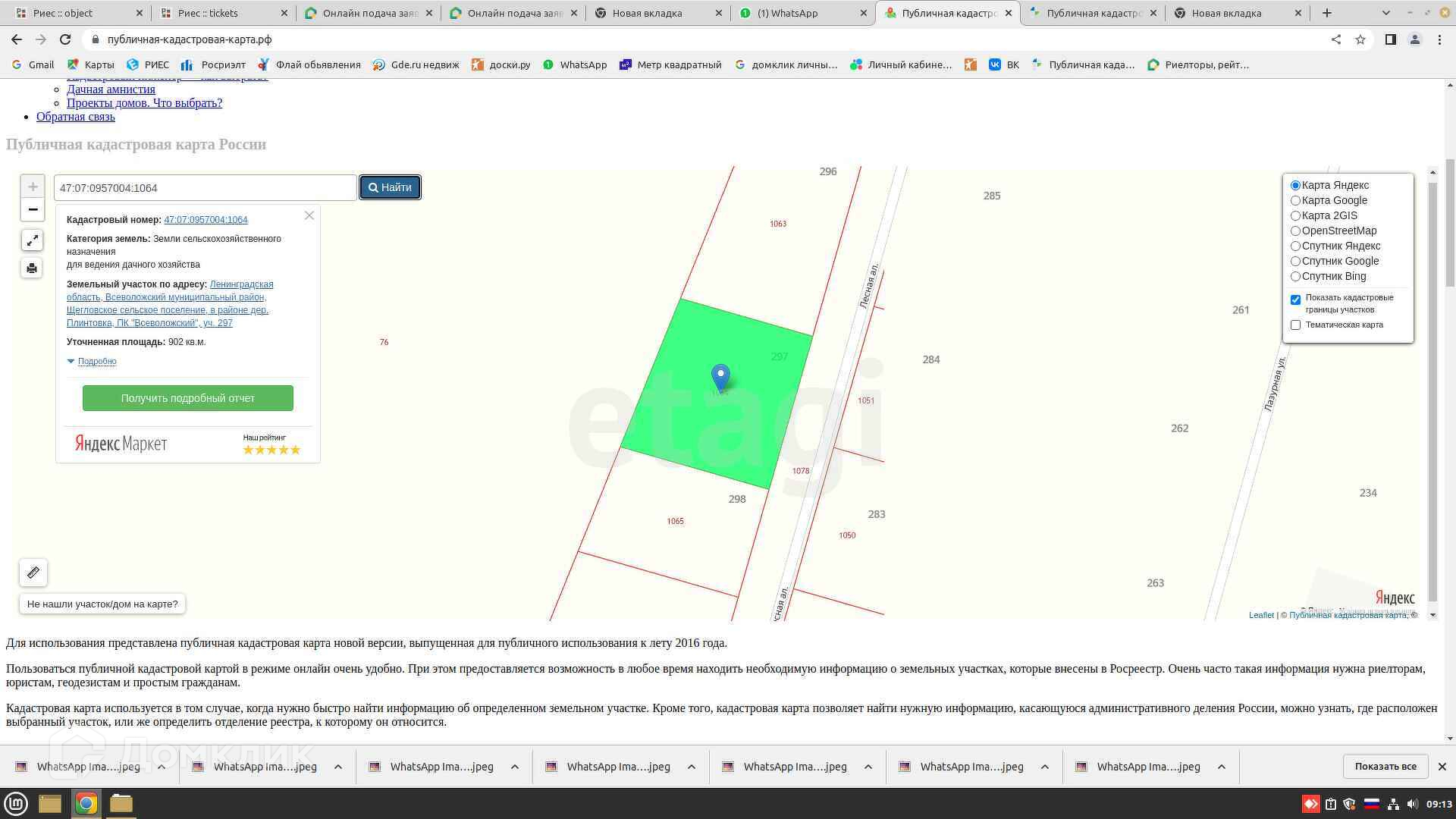The height and width of the screenshot is (819, 1456).
Task: Click the blue map location marker
Action: (720, 376)
